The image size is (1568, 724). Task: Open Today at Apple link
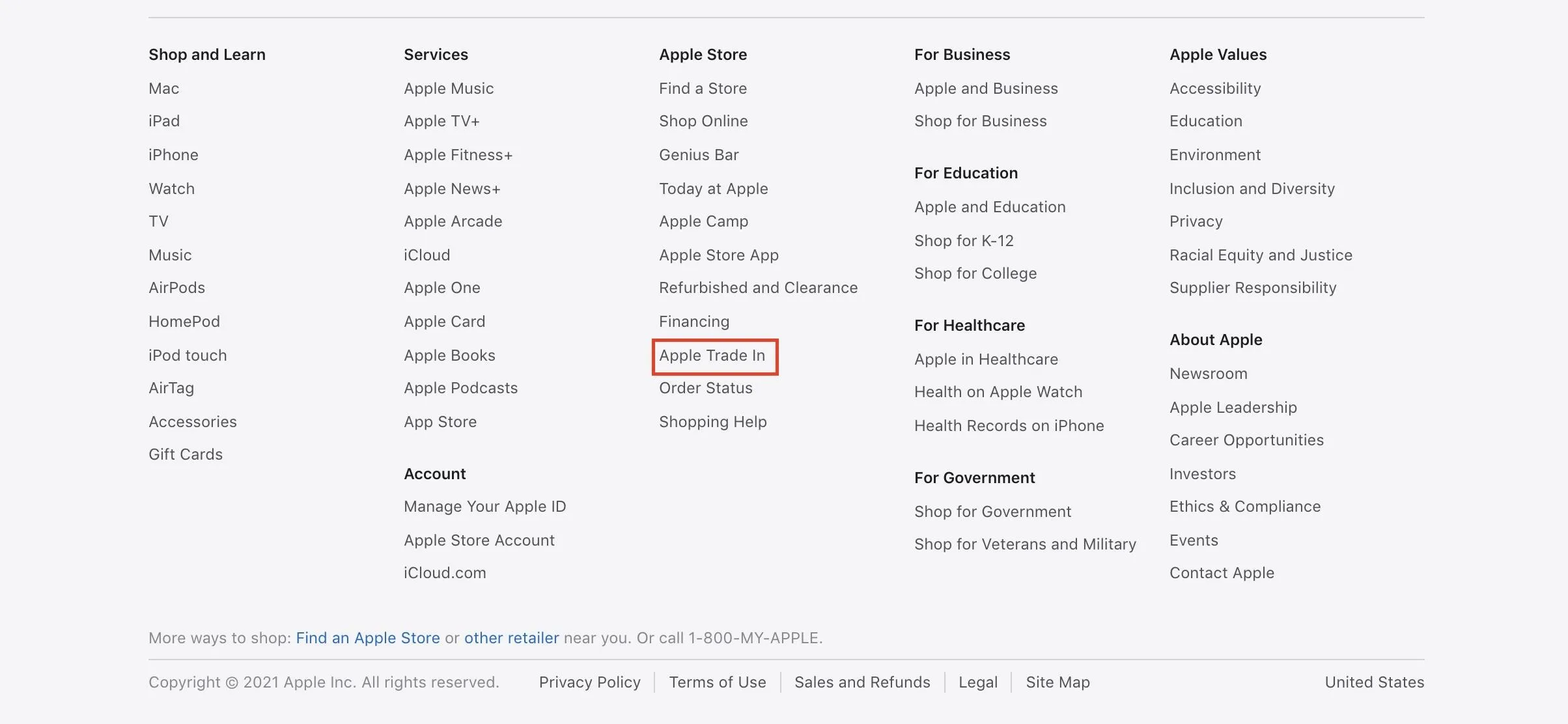[x=714, y=189]
